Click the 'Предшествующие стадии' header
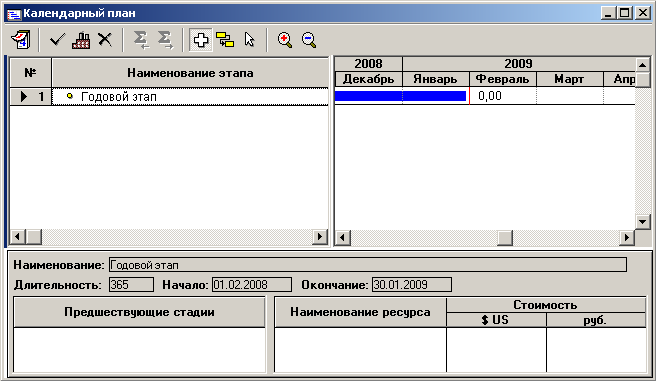The height and width of the screenshot is (381, 656). pyautogui.click(x=139, y=312)
